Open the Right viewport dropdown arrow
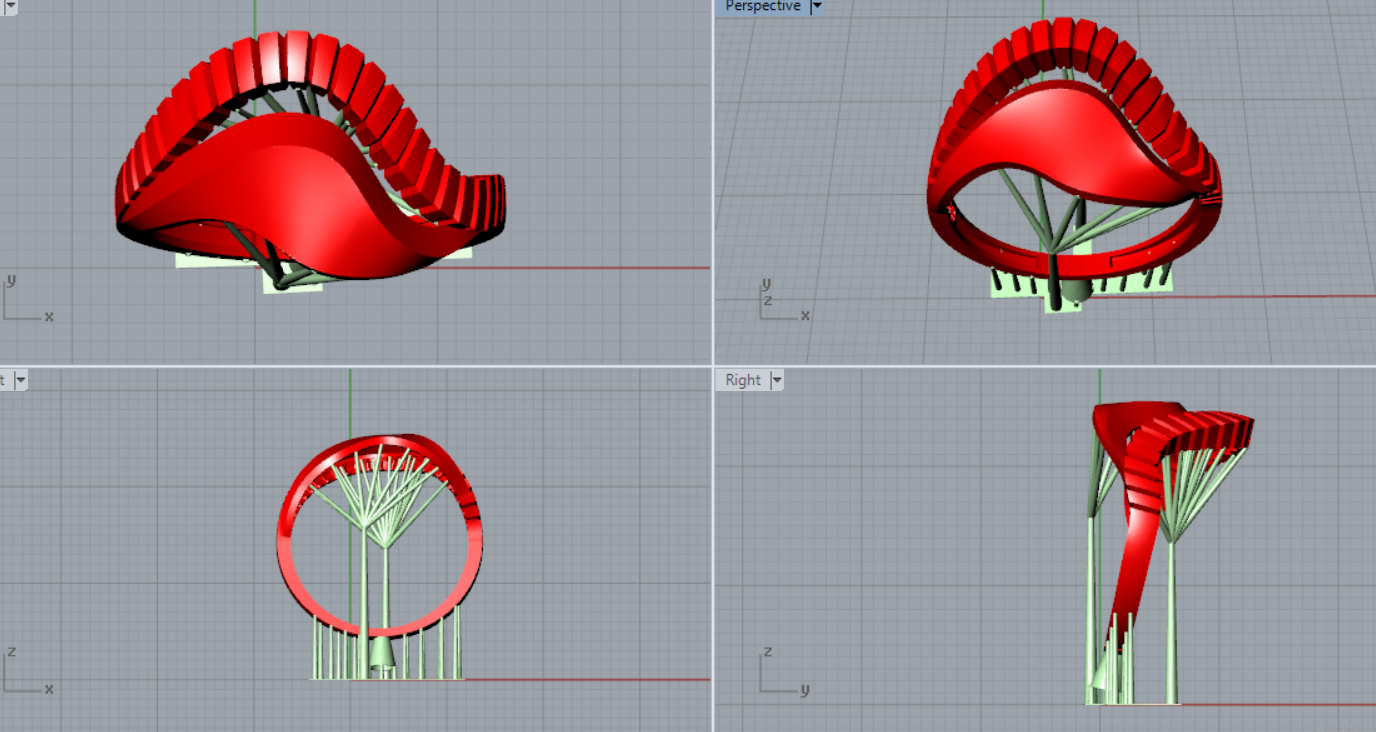This screenshot has height=732, width=1376. point(777,380)
